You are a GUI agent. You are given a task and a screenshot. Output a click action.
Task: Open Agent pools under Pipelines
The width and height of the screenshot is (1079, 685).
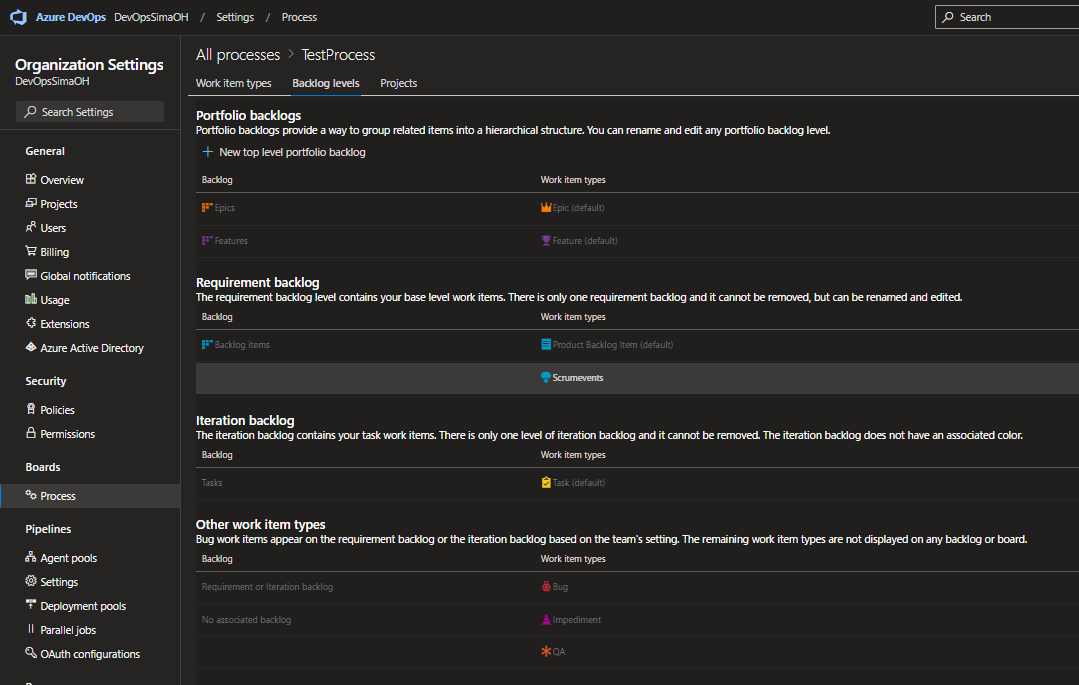click(68, 558)
